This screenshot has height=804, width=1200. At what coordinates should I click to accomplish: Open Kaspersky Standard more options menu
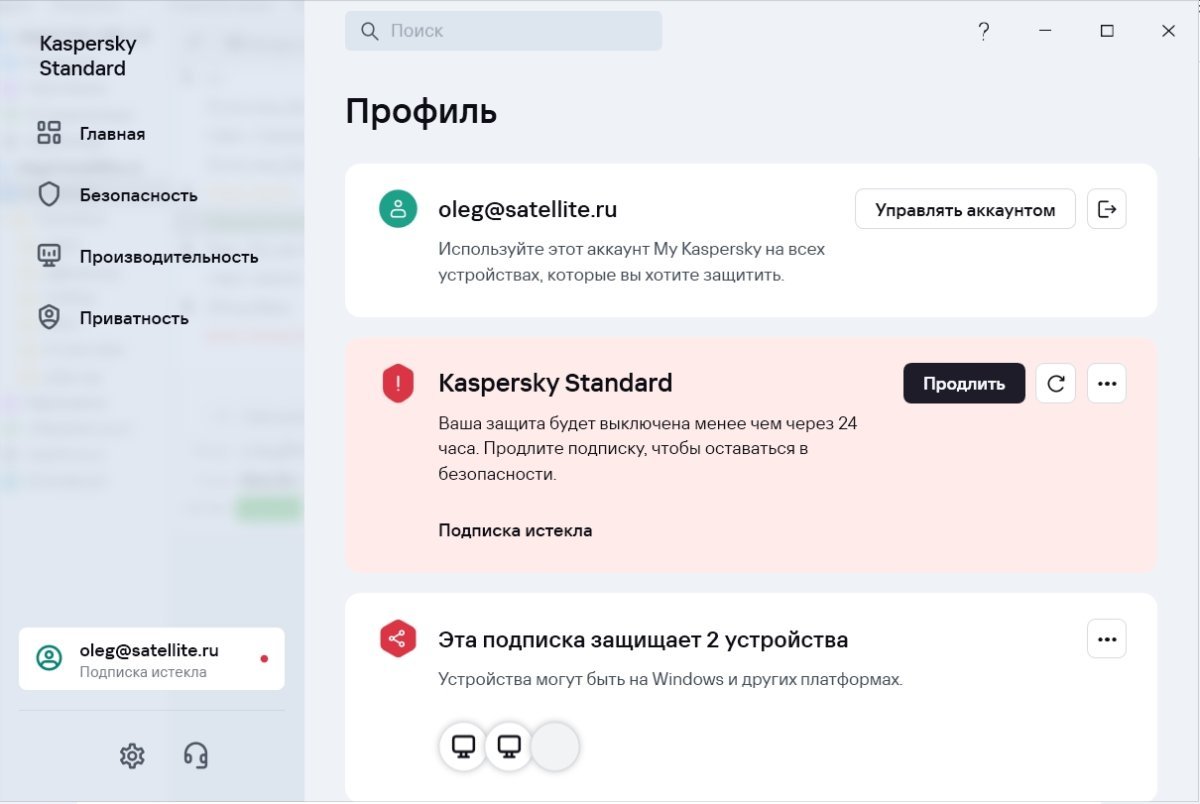pos(1107,383)
